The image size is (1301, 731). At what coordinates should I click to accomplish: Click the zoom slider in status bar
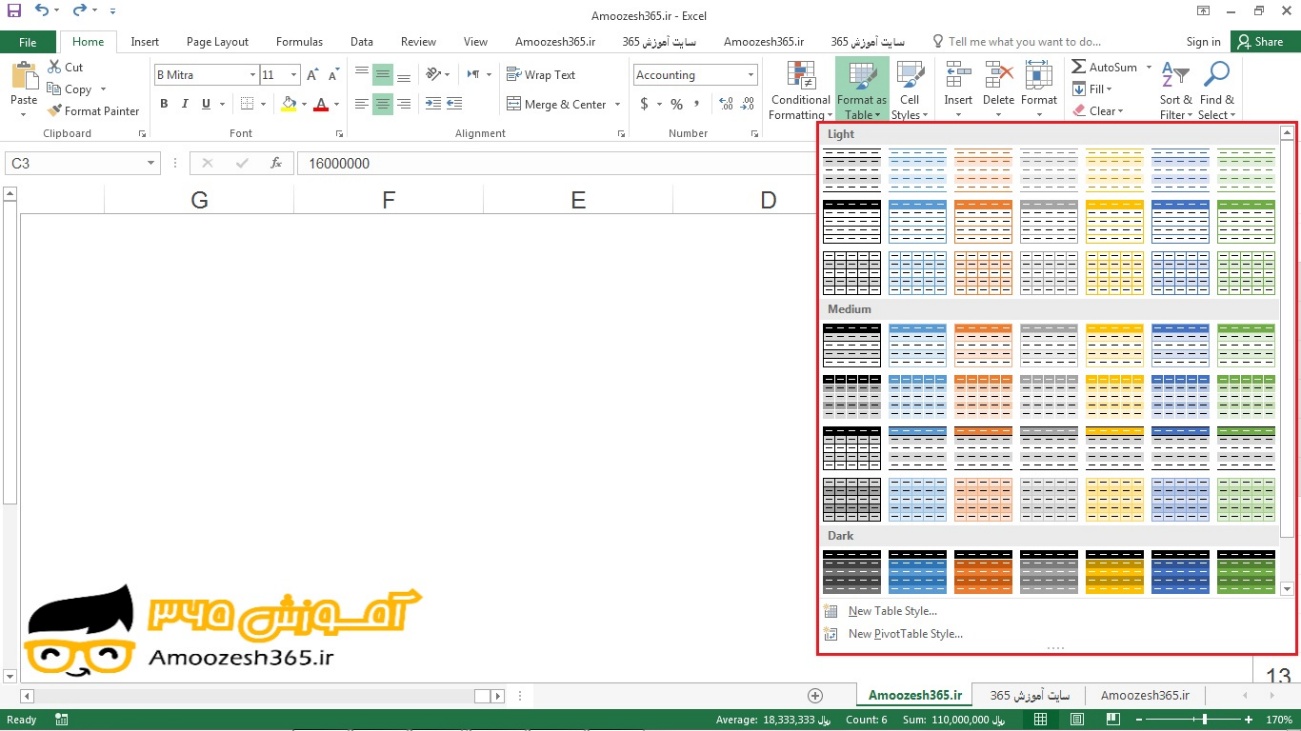click(x=1206, y=720)
